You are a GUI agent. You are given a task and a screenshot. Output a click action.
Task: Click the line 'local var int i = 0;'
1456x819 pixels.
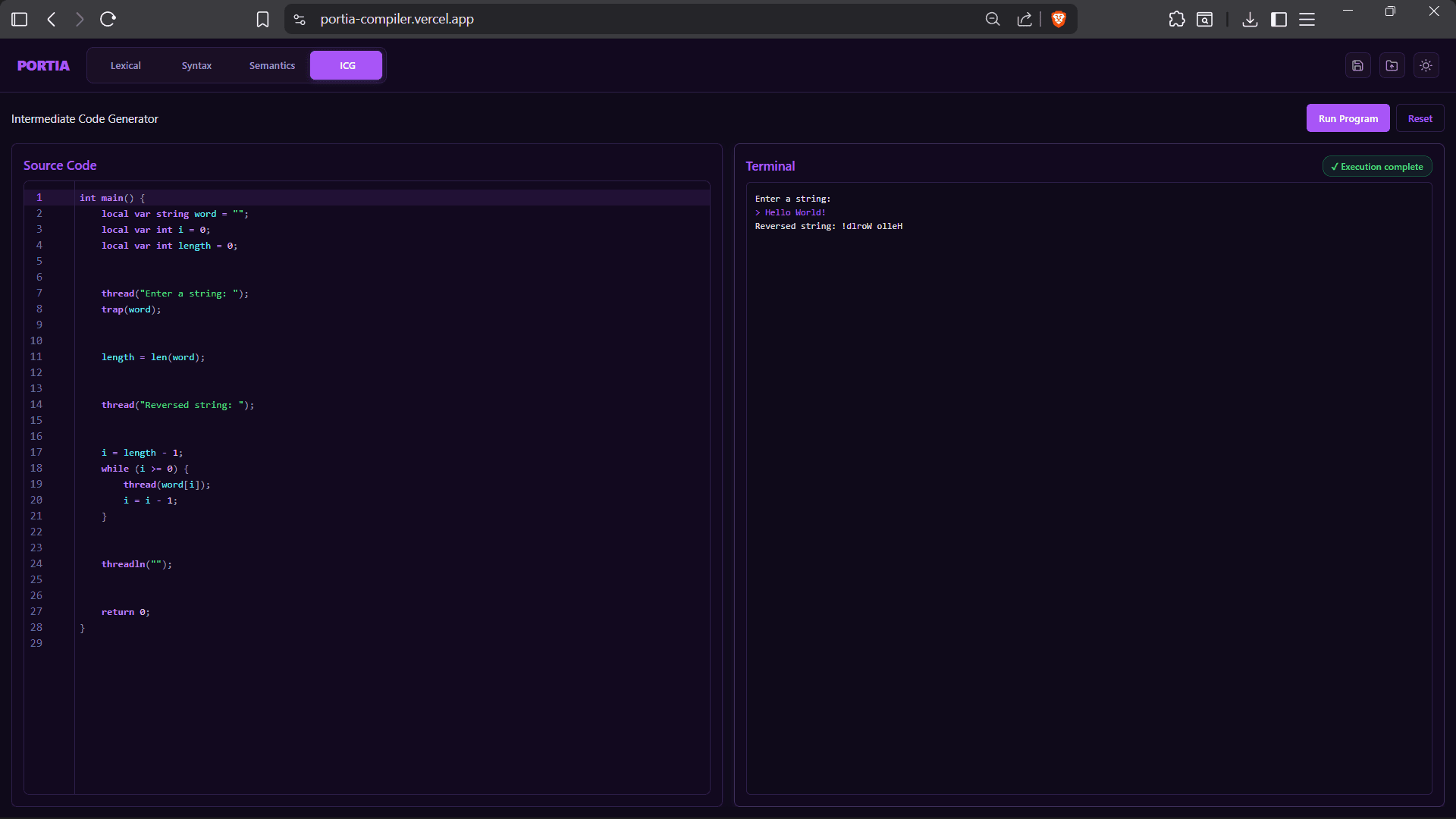click(x=156, y=230)
